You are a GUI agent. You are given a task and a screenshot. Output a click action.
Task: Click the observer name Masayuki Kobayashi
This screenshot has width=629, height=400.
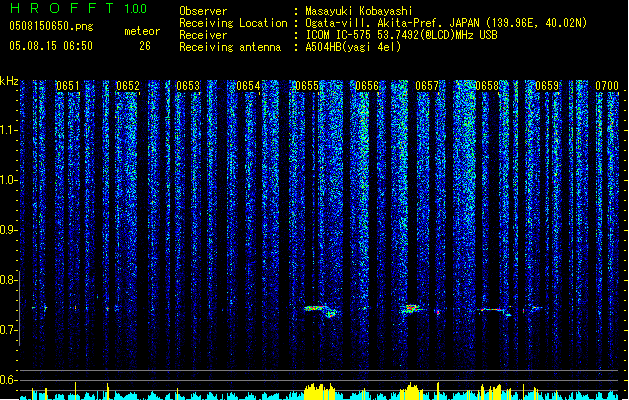pyautogui.click(x=359, y=11)
